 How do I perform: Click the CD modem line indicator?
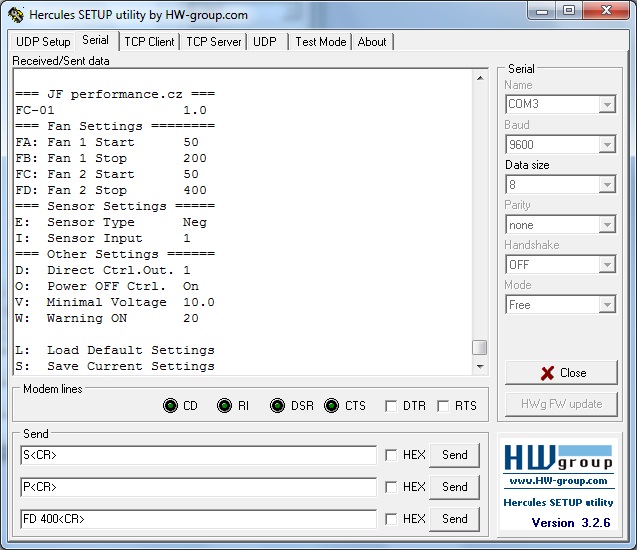(x=170, y=406)
